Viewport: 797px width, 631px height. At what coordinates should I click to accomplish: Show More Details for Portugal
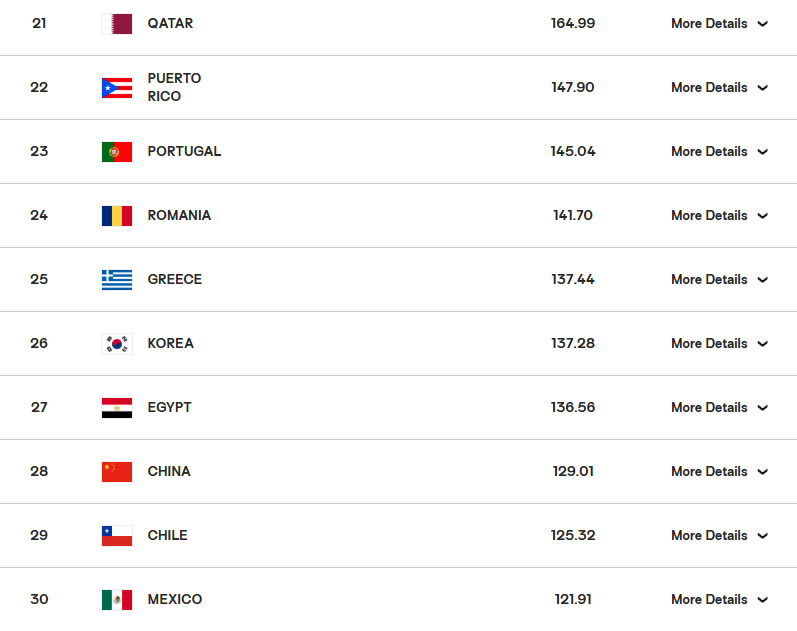(x=718, y=152)
